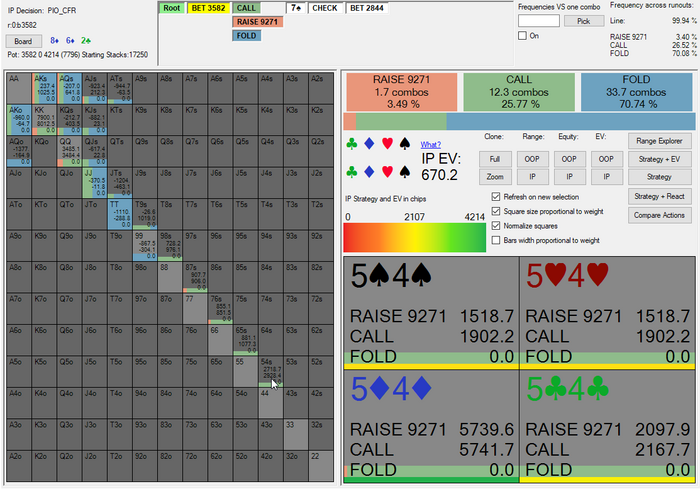Viewport: 700px width, 489px height.
Task: Select the 65s cell in range matrix
Action: pyautogui.click(x=245, y=340)
